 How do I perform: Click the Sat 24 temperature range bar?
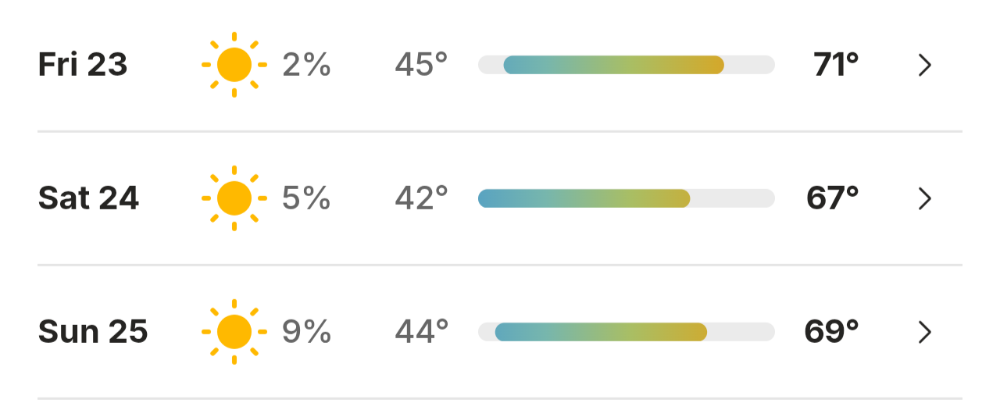tap(626, 198)
